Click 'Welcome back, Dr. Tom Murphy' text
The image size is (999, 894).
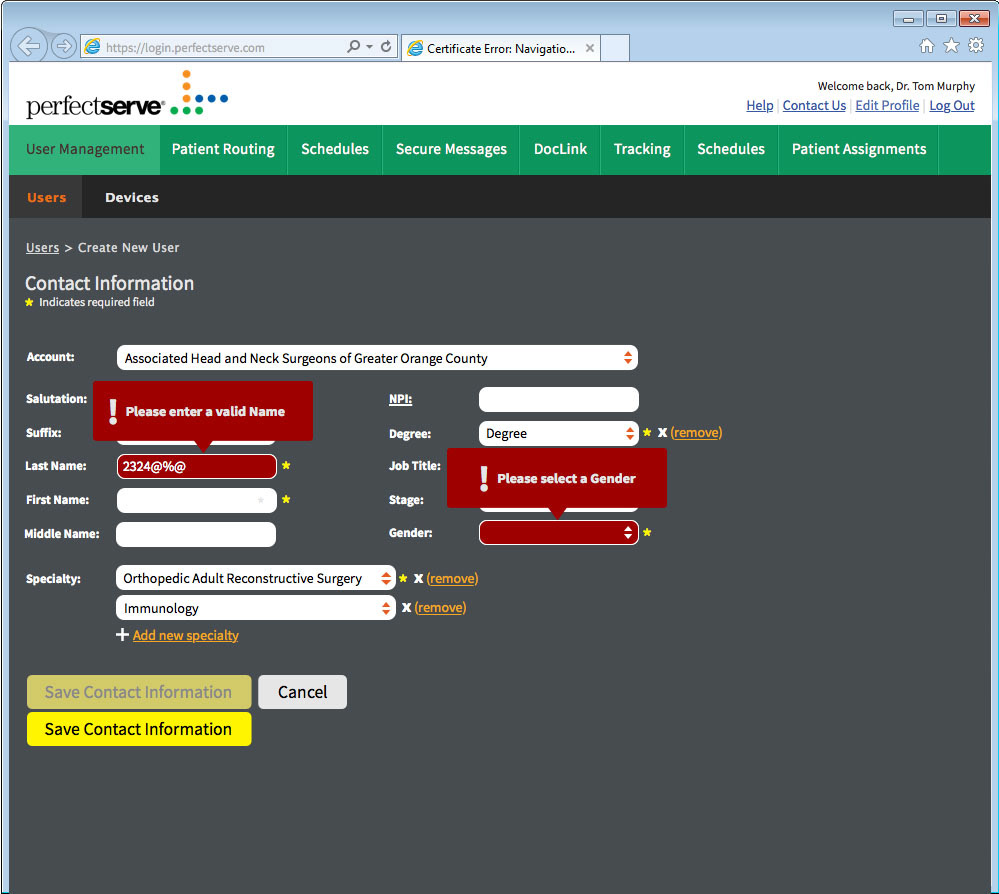click(x=896, y=86)
